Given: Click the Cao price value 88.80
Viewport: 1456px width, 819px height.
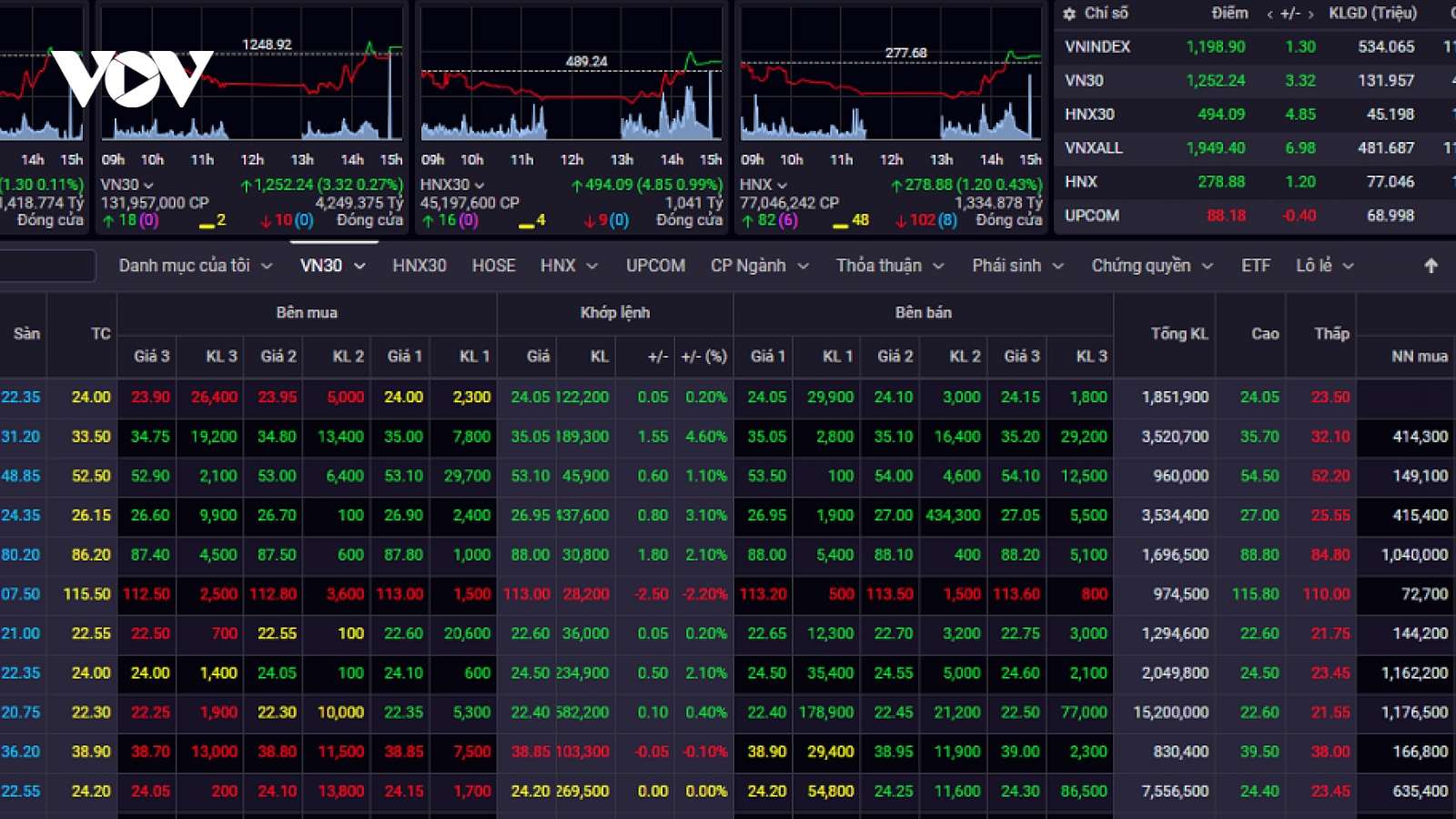Looking at the screenshot, I should coord(1259,555).
